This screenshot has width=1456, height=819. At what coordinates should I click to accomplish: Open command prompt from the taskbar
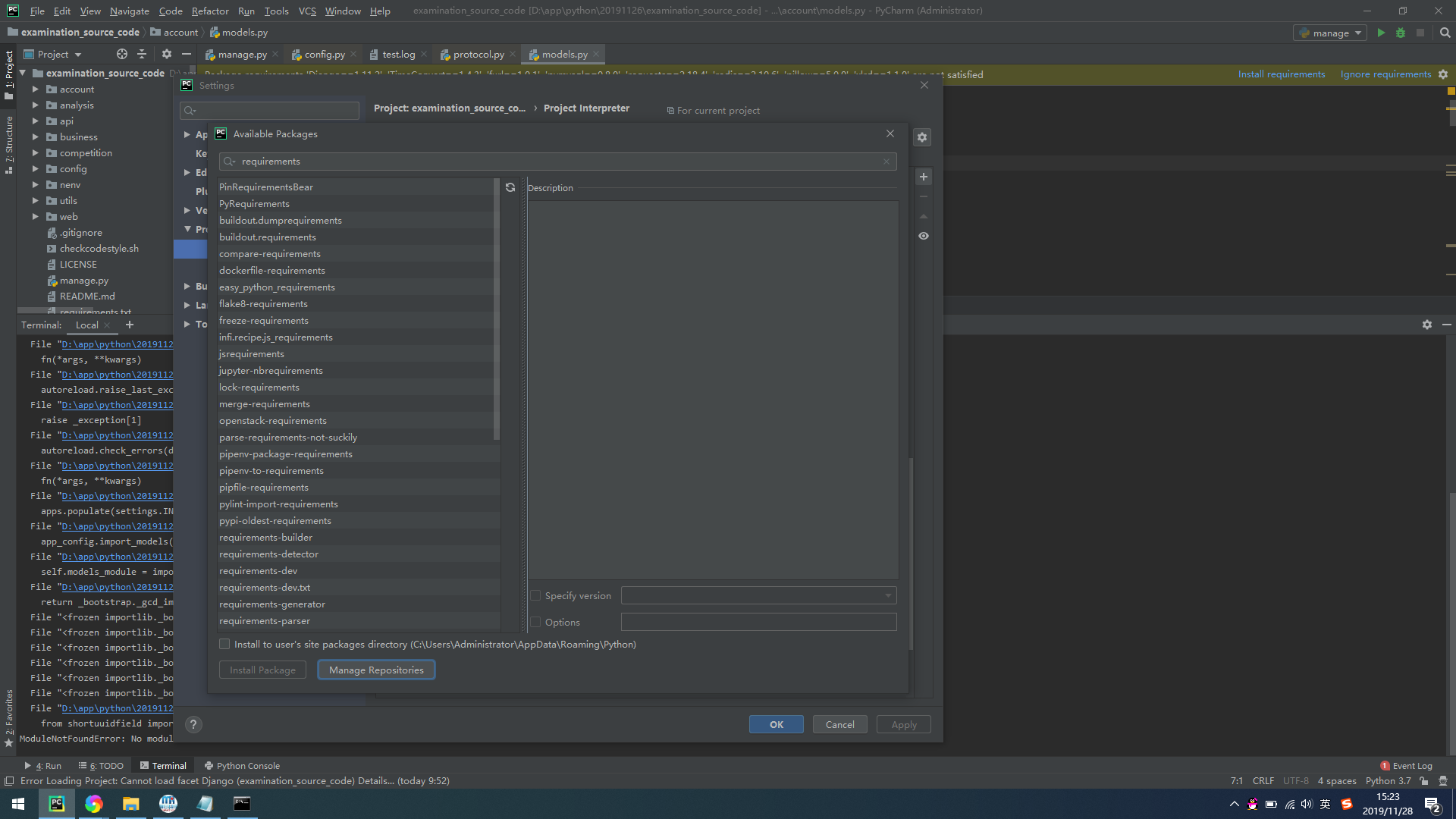pyautogui.click(x=242, y=804)
